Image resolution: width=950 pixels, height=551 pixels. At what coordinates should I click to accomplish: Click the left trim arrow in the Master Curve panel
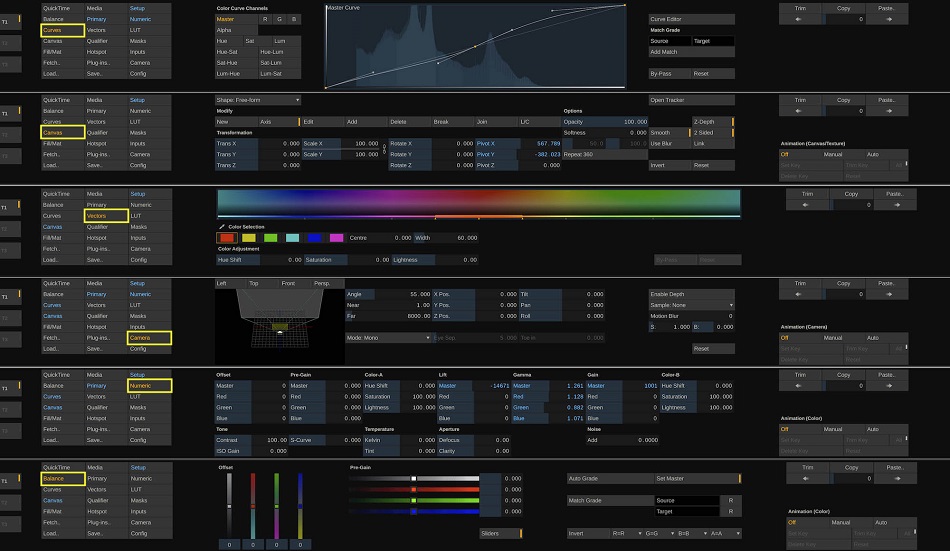(800, 19)
